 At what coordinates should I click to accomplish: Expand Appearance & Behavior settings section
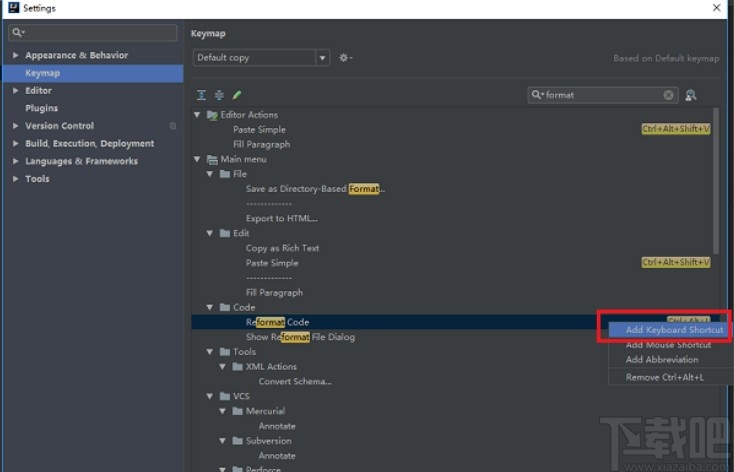pyautogui.click(x=15, y=56)
